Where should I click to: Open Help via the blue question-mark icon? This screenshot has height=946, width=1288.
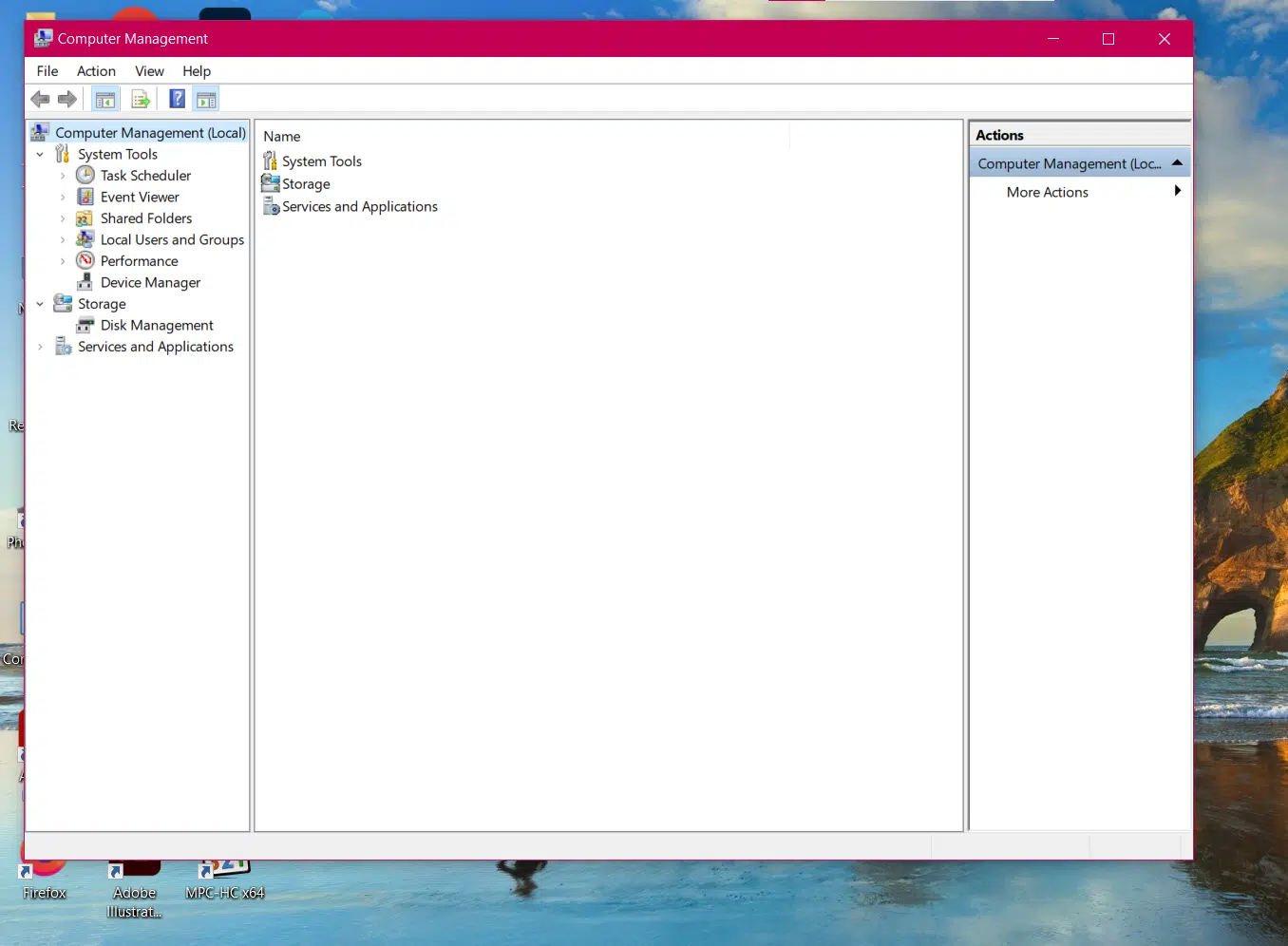click(178, 99)
